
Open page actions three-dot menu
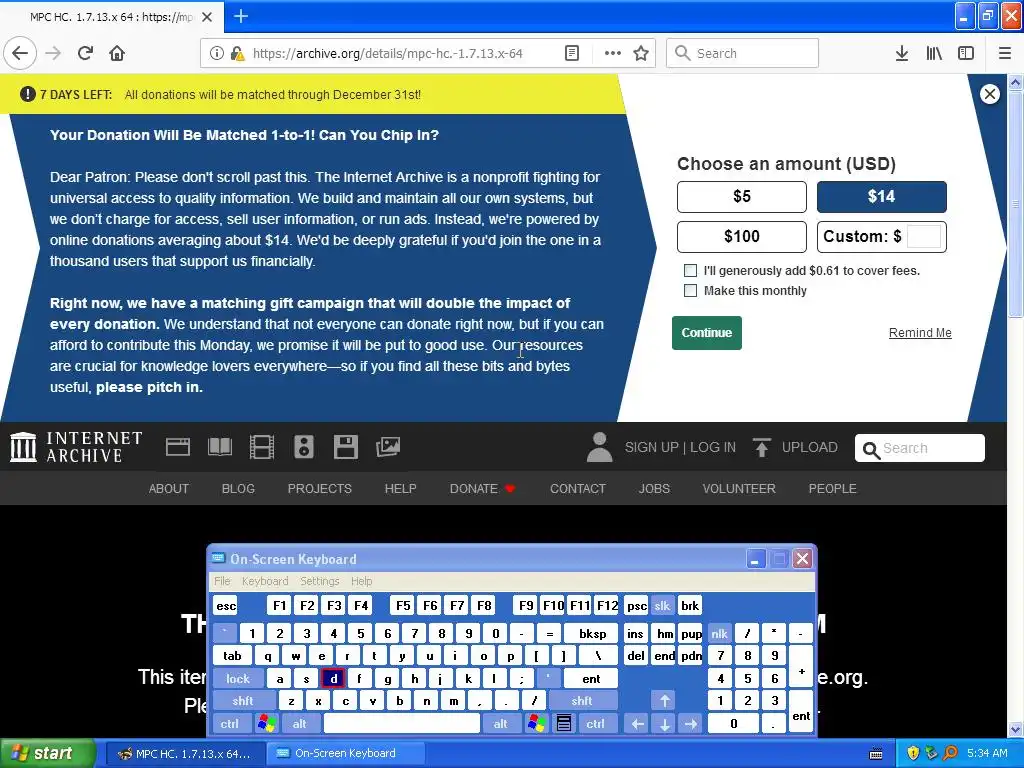[613, 54]
